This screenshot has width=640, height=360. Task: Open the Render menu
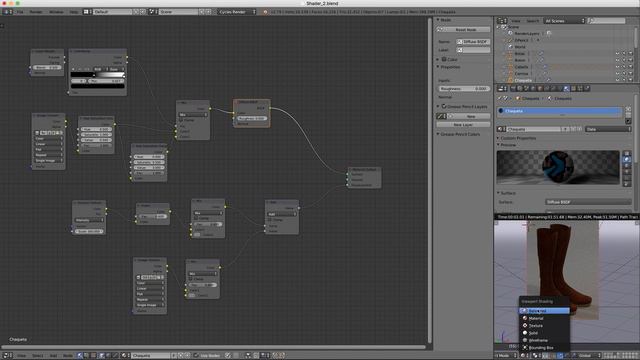click(x=36, y=12)
